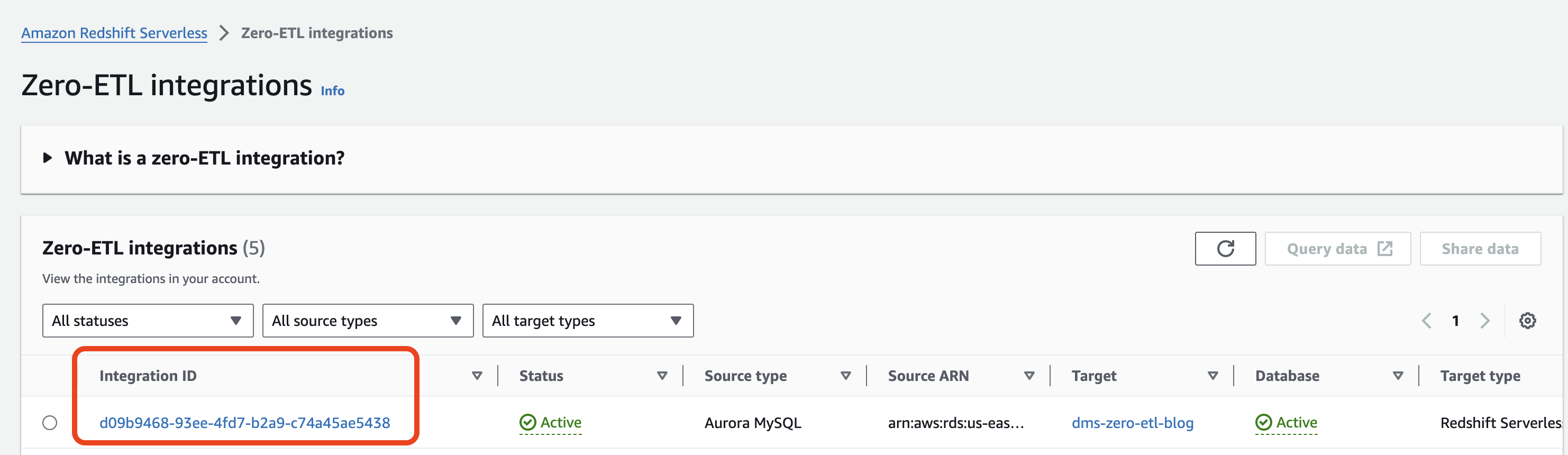This screenshot has width=1568, height=455.
Task: Sort by Source ARN column arrow
Action: (x=1029, y=376)
